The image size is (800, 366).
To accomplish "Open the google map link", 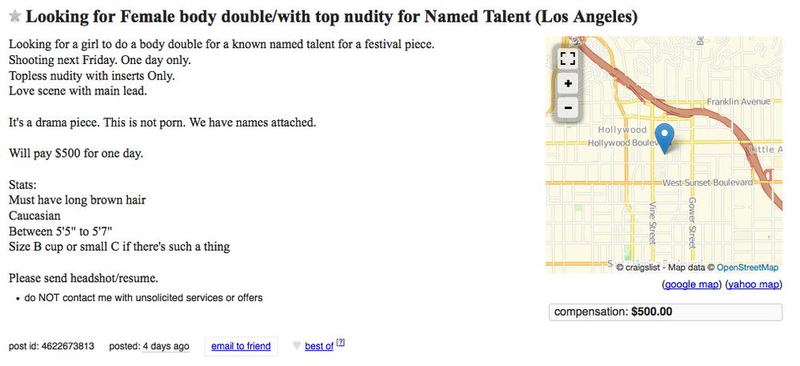I will (691, 285).
